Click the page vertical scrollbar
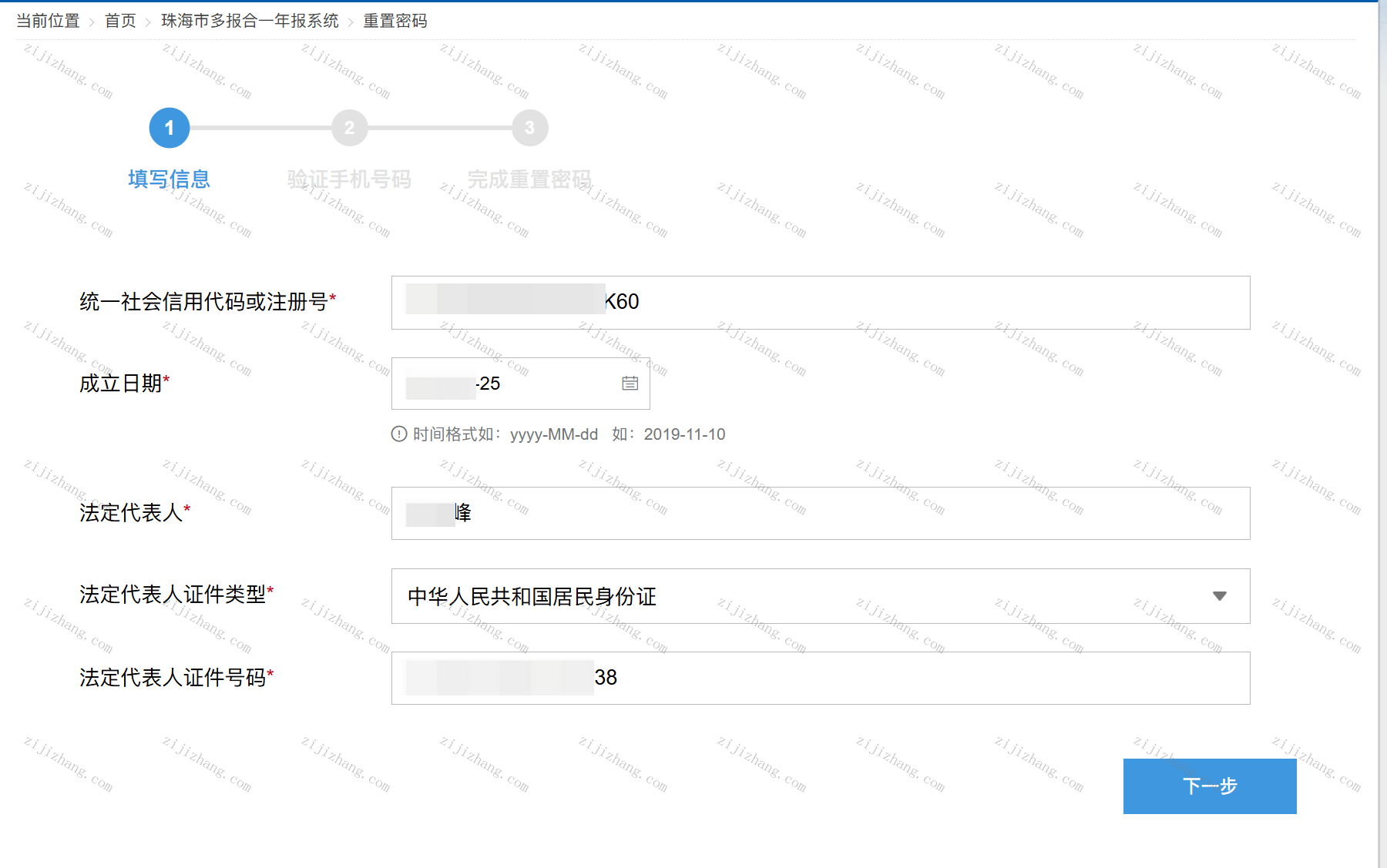 pyautogui.click(x=1382, y=434)
